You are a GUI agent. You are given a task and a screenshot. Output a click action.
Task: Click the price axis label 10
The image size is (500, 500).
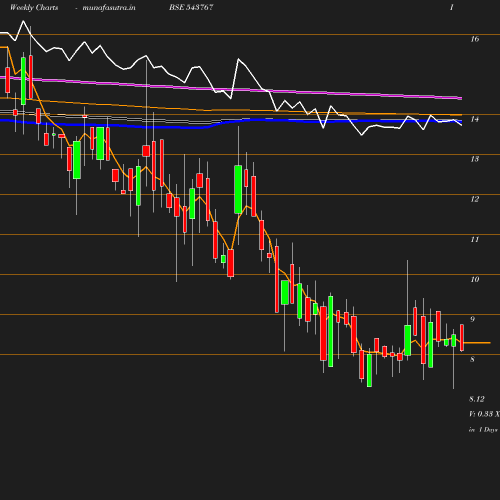(x=475, y=279)
